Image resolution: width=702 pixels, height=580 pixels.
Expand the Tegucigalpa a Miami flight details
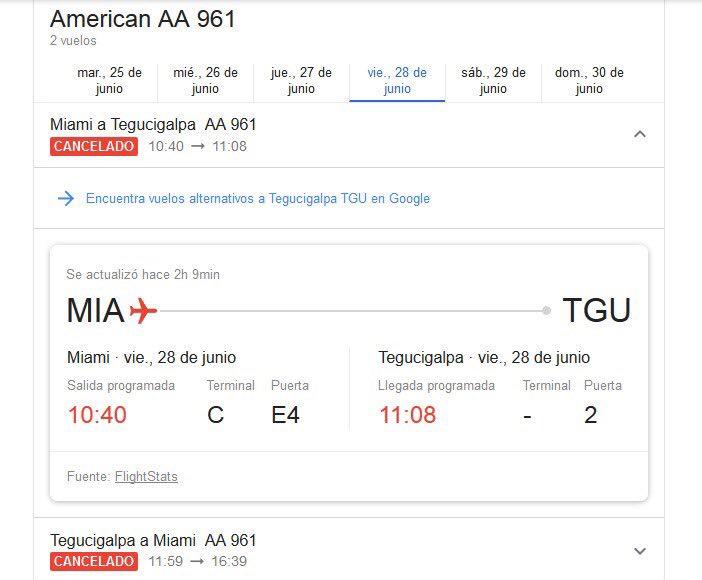click(640, 551)
